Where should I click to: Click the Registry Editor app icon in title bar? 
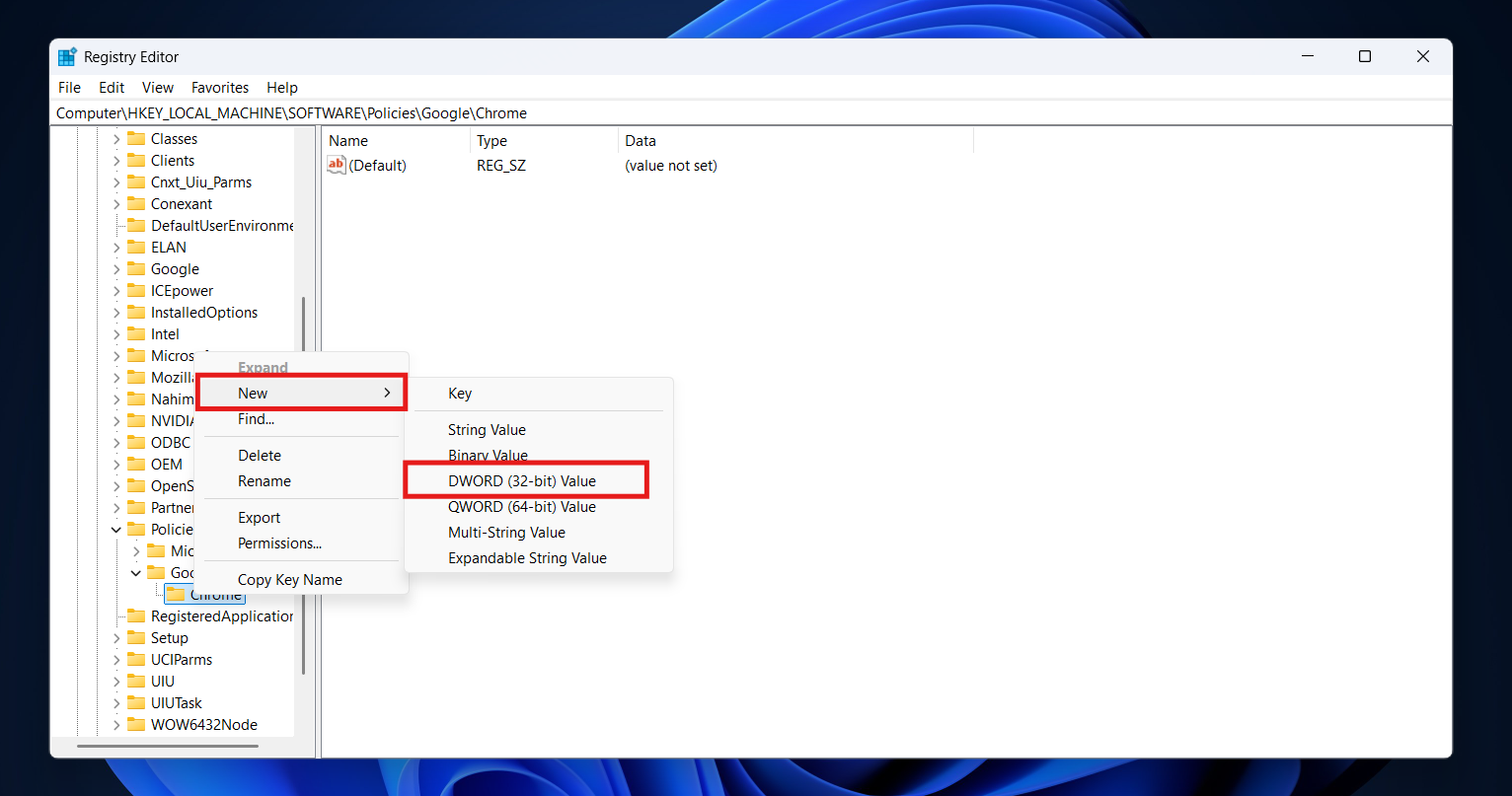pyautogui.click(x=67, y=57)
